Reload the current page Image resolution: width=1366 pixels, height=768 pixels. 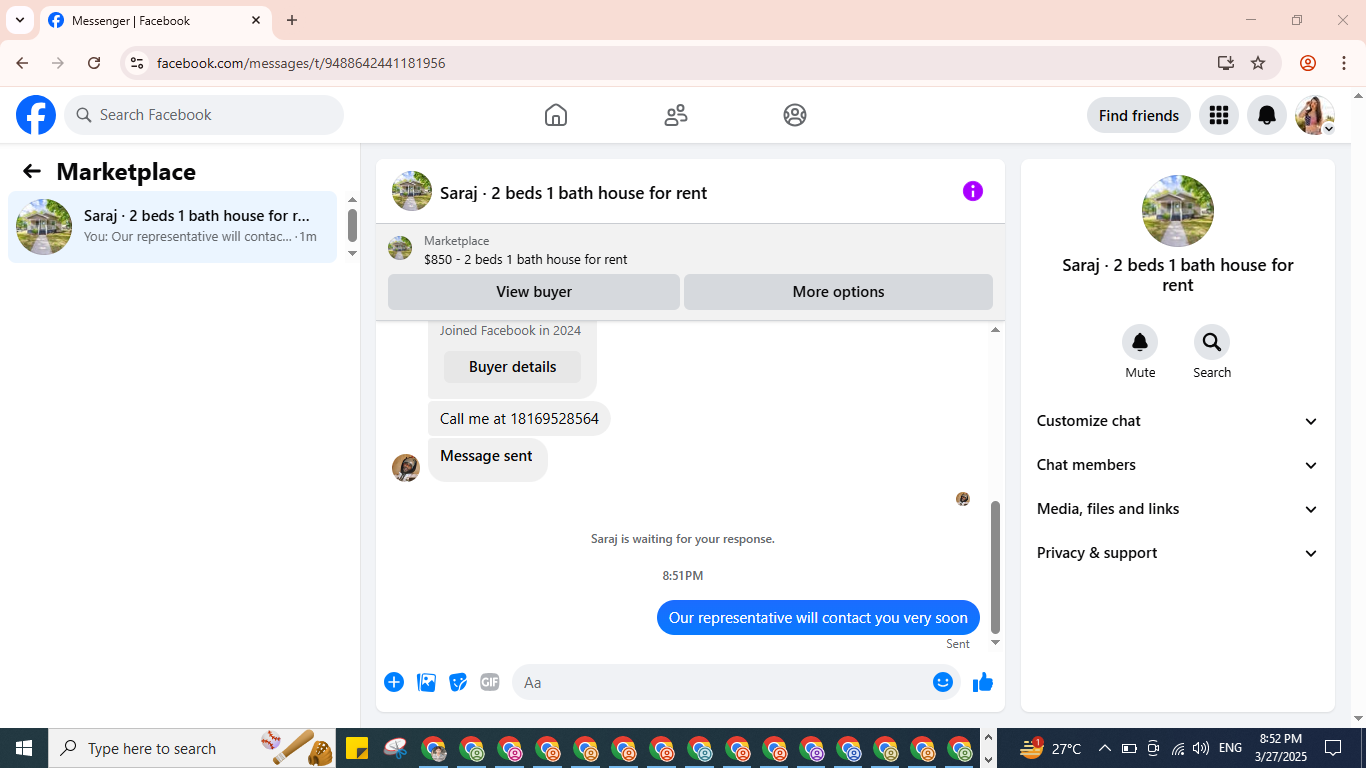pos(94,63)
